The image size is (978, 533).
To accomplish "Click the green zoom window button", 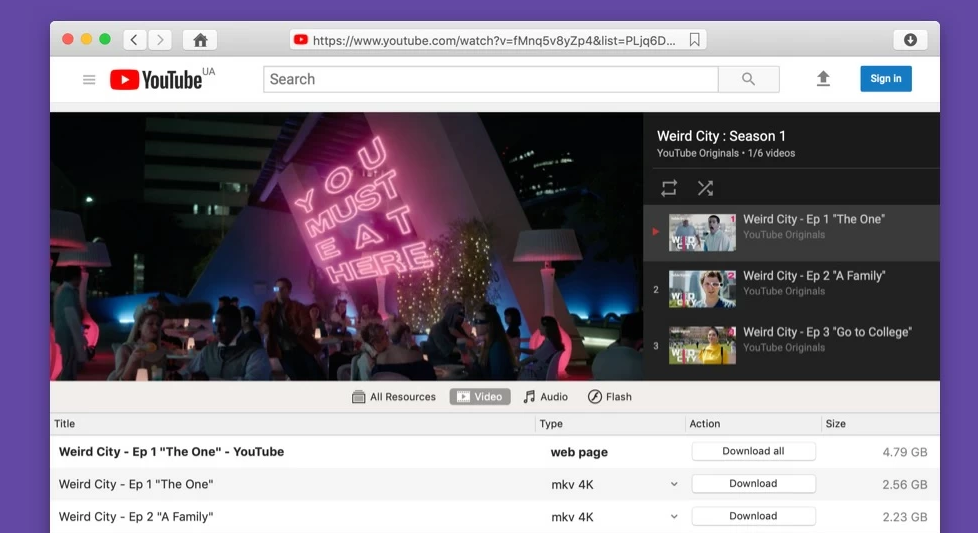I will (x=105, y=39).
